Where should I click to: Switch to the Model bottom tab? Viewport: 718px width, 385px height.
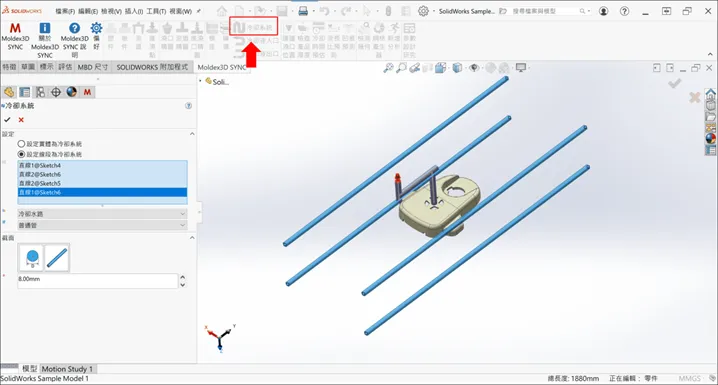point(29,369)
